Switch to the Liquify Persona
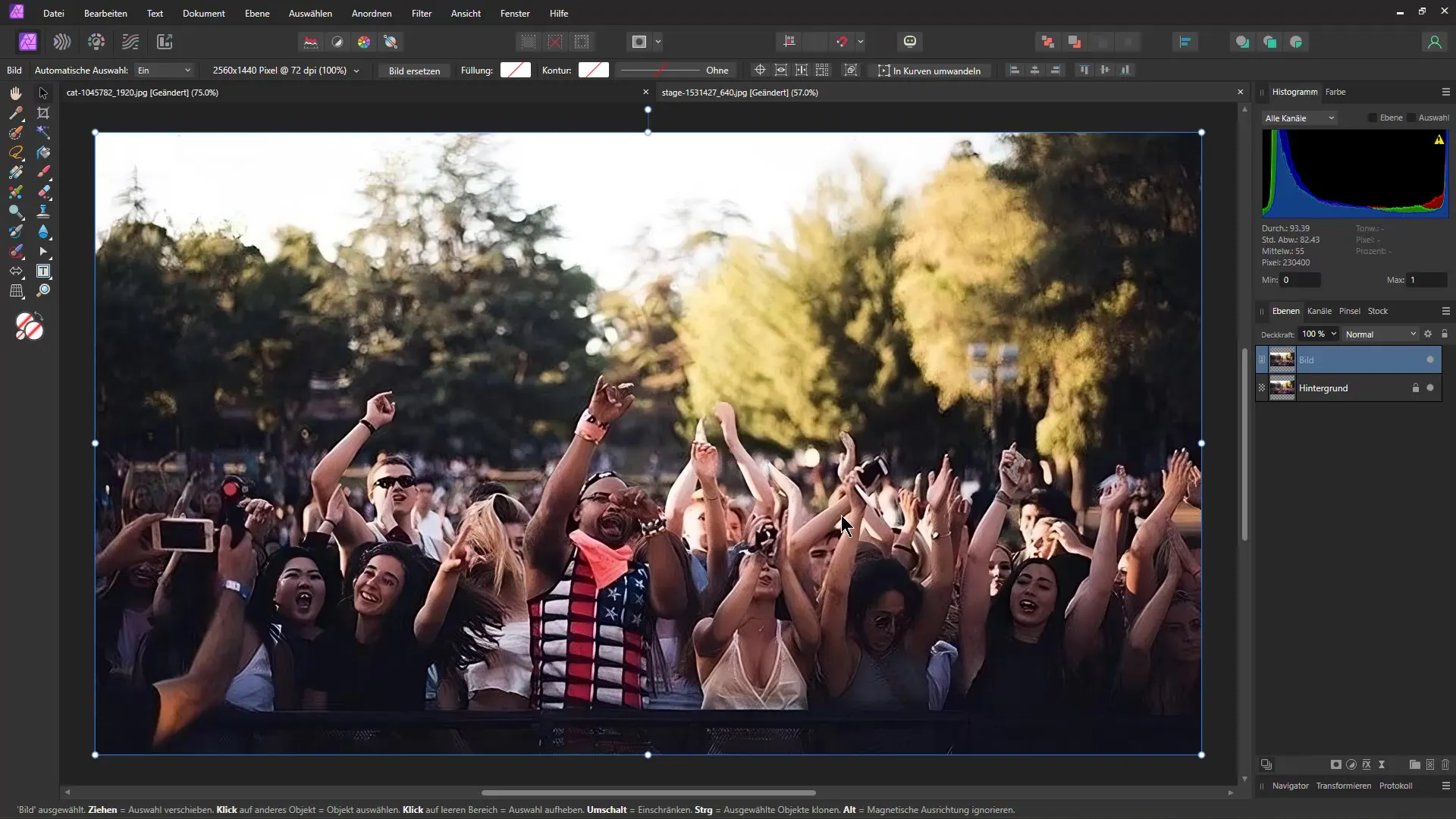This screenshot has width=1456, height=819. 62,42
